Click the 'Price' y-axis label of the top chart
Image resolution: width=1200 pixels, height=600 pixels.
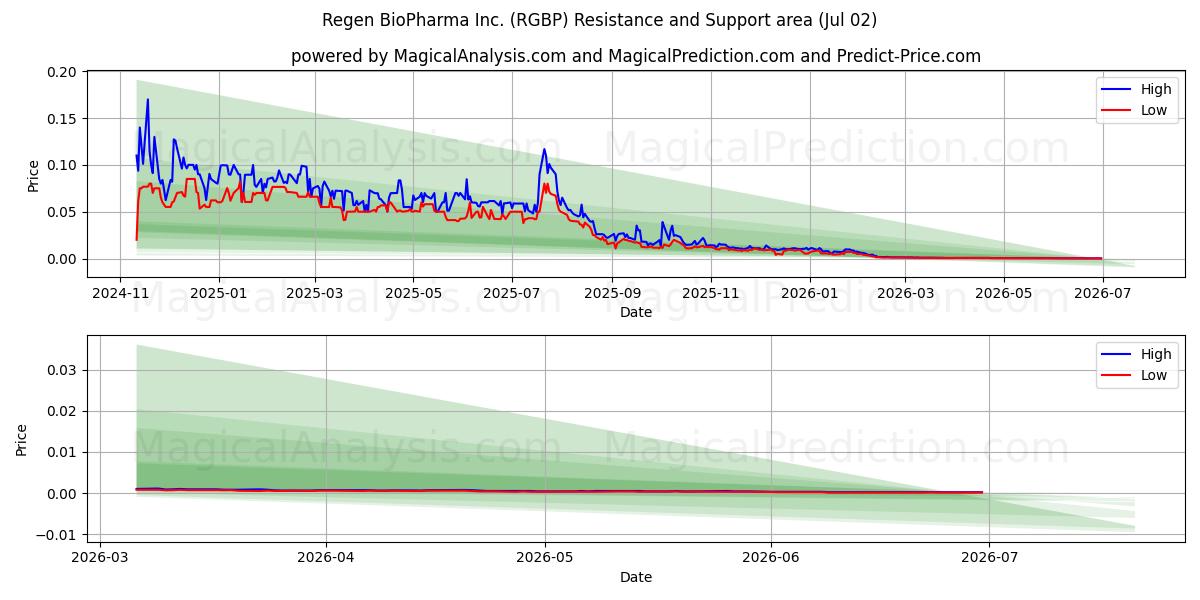33,175
